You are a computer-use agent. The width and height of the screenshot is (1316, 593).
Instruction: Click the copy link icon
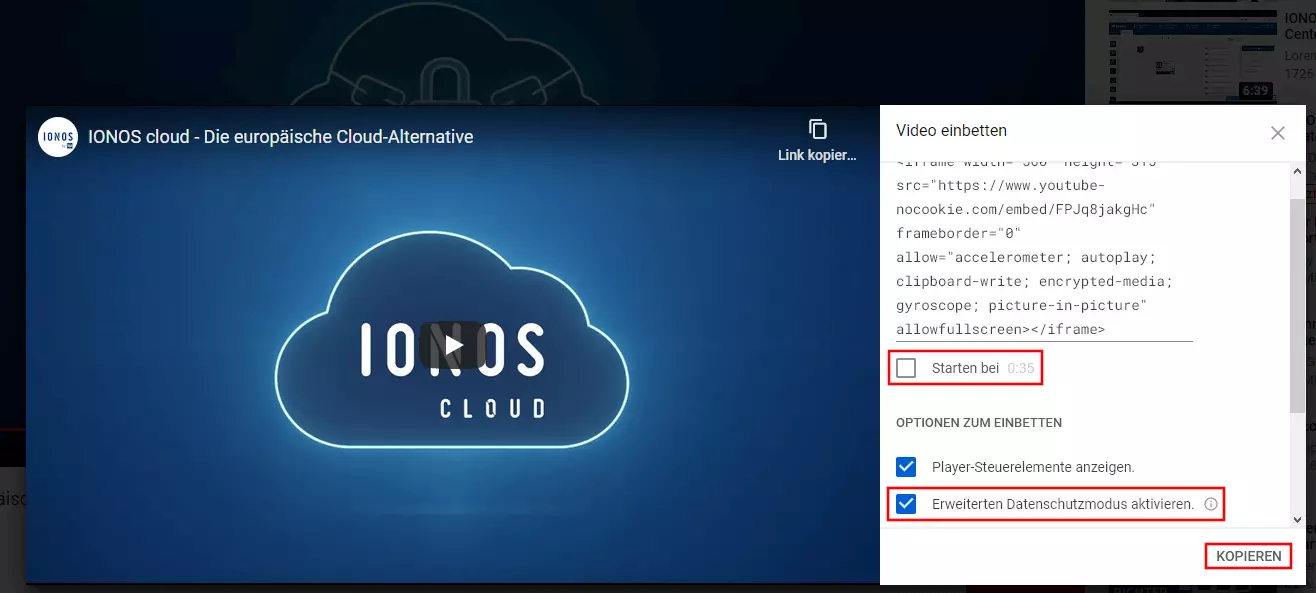[818, 129]
